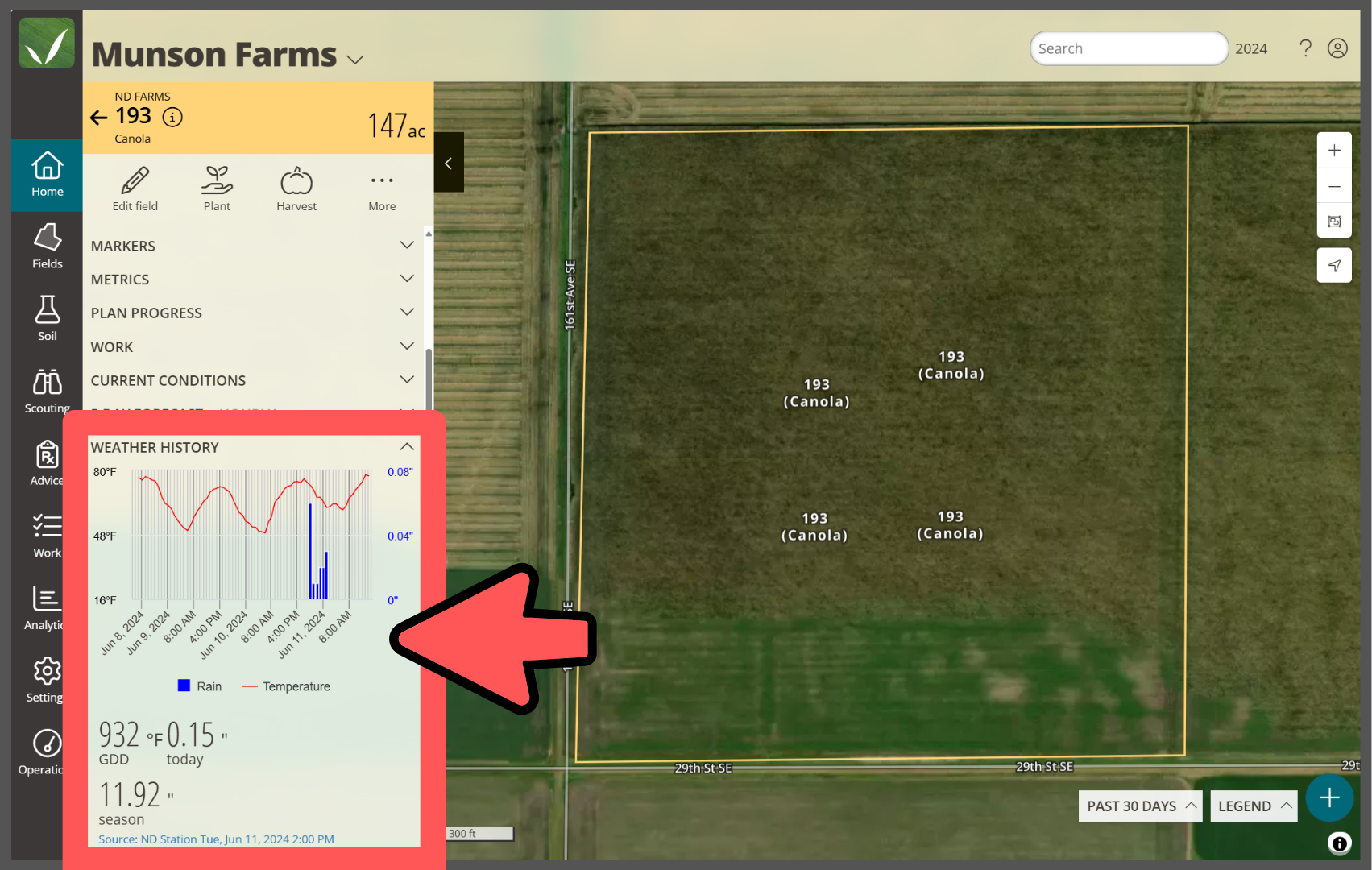Viewport: 1372px width, 870px height.
Task: Click the 300 ft map scale bar
Action: coord(480,834)
